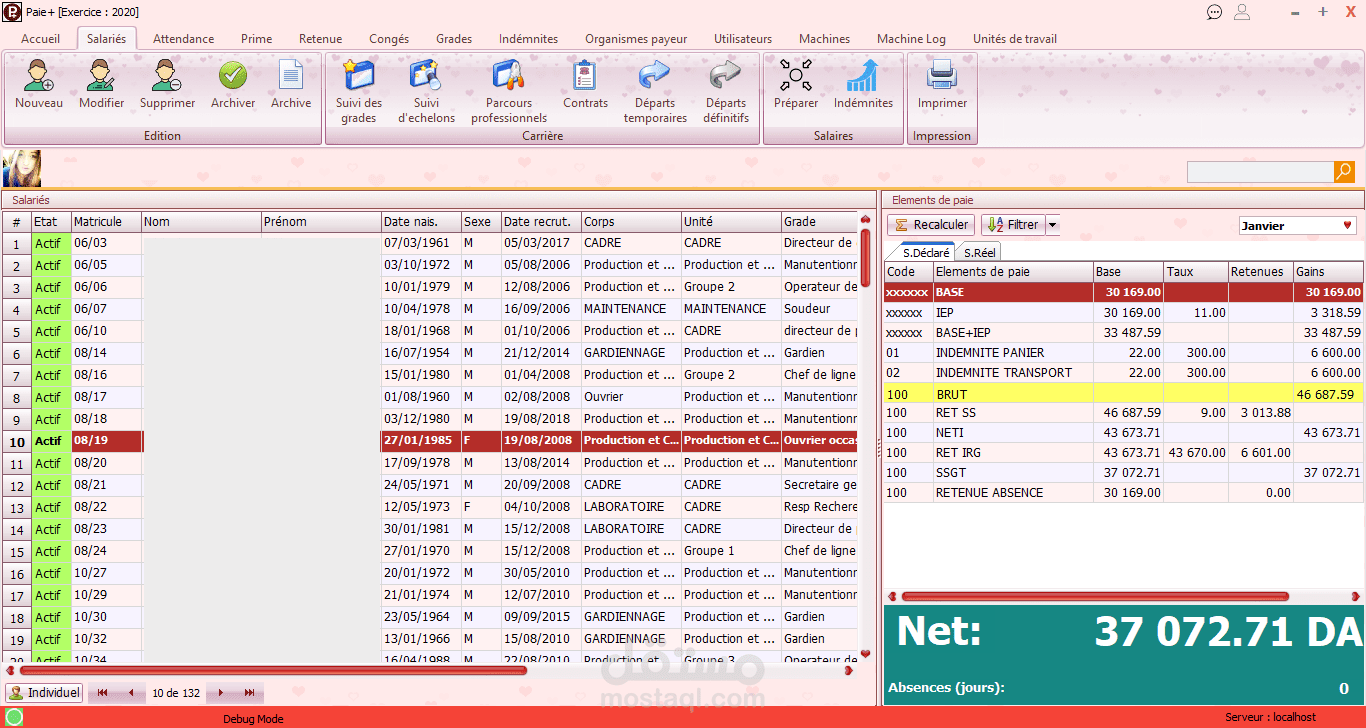Click the Individuel button
This screenshot has height=728, width=1366.
(x=44, y=692)
